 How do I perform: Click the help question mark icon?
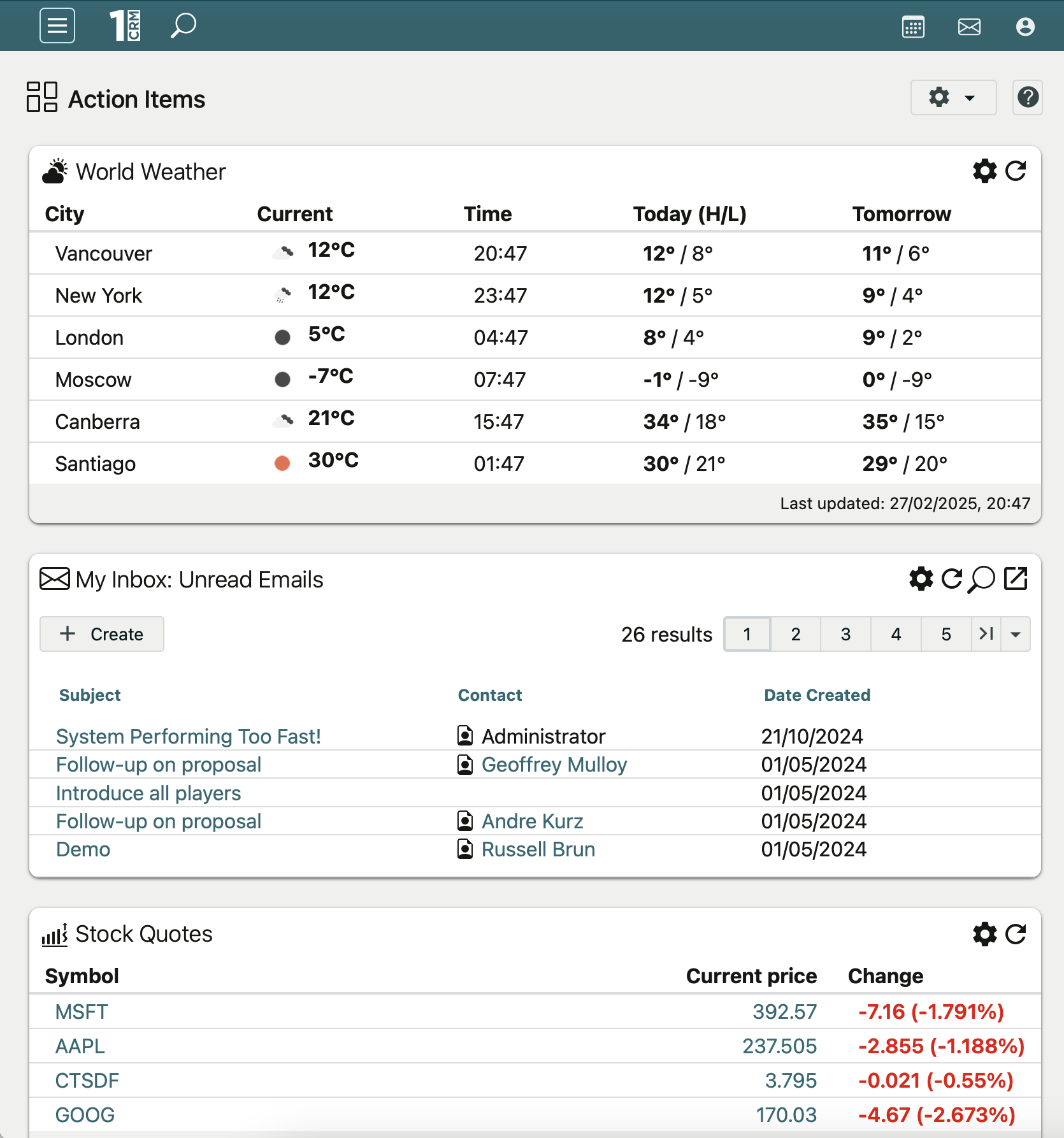pos(1027,97)
